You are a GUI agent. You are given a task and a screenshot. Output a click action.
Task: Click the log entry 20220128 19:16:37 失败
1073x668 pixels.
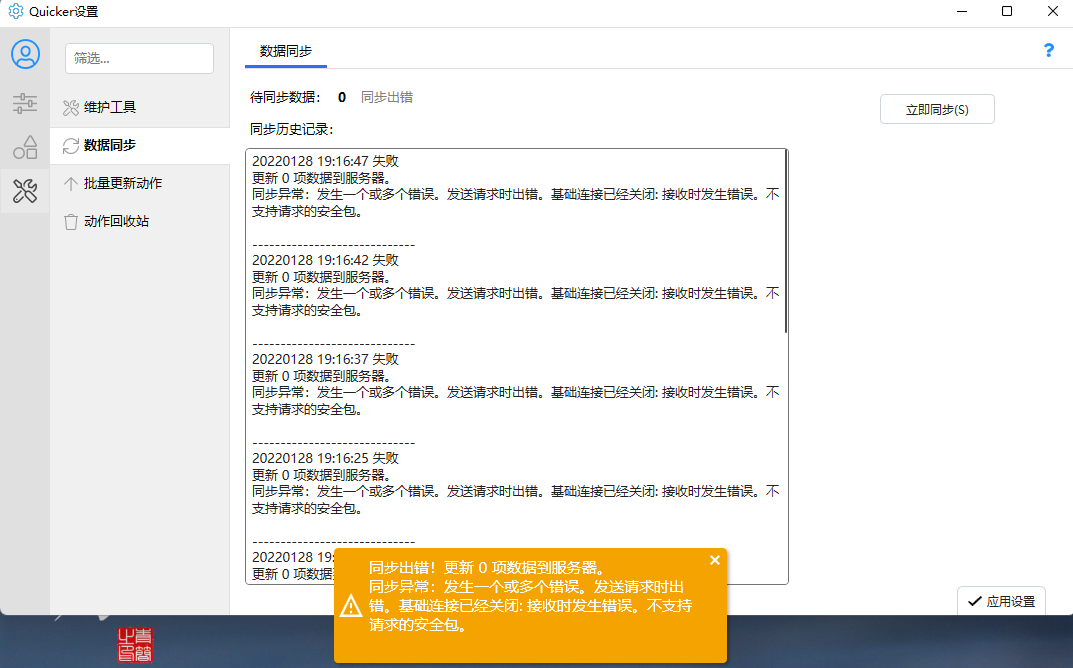[325, 359]
